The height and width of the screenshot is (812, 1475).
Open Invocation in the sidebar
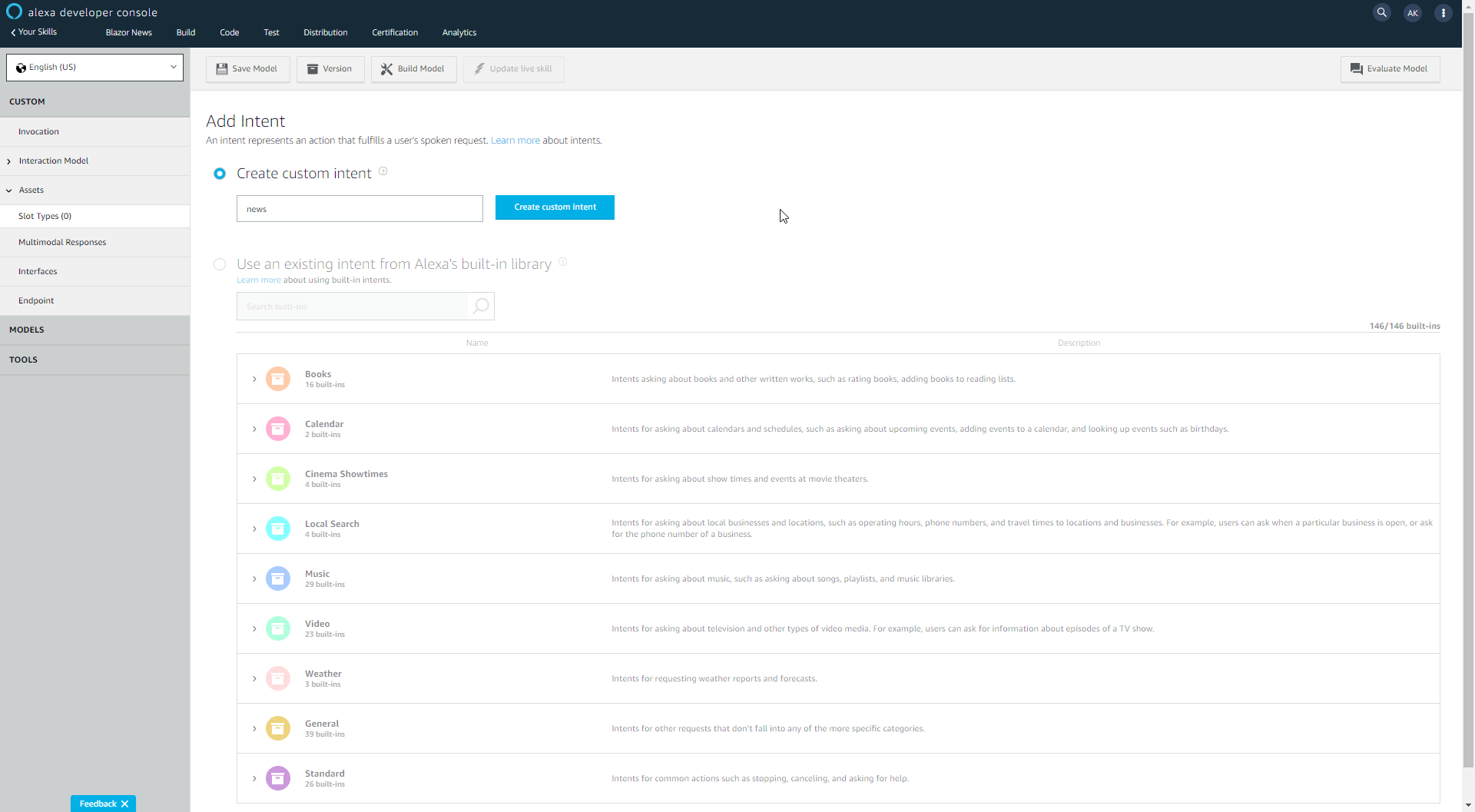pyautogui.click(x=95, y=131)
